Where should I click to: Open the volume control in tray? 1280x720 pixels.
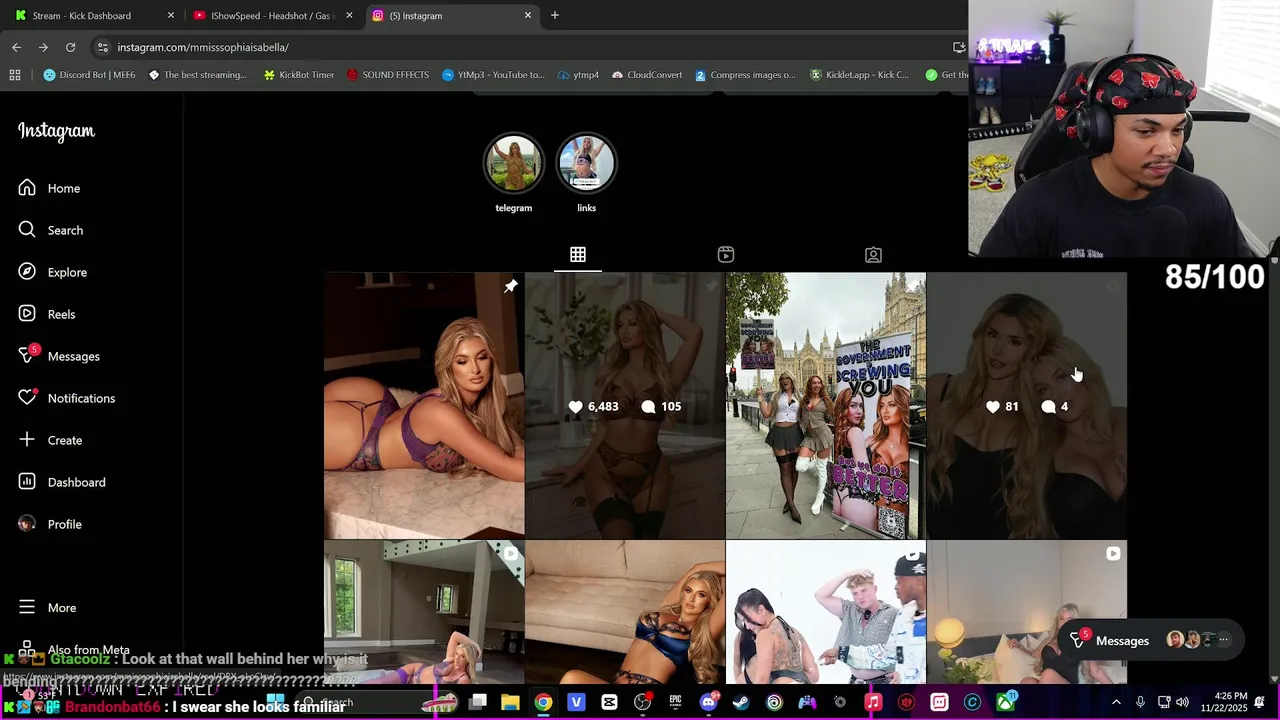1183,702
